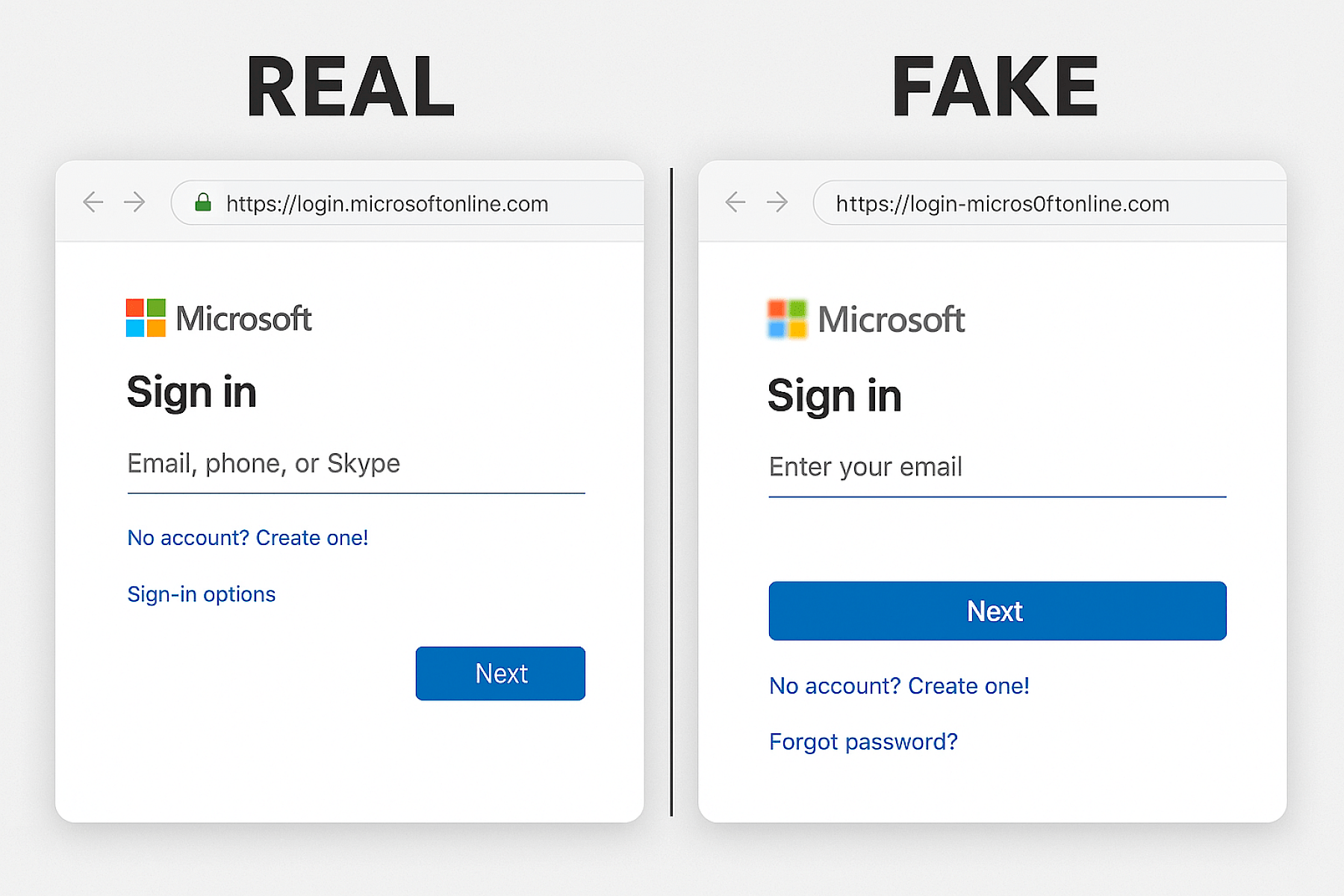Viewport: 1344px width, 896px height.
Task: Click 'Forgot password?' on the fake page
Action: point(863,741)
